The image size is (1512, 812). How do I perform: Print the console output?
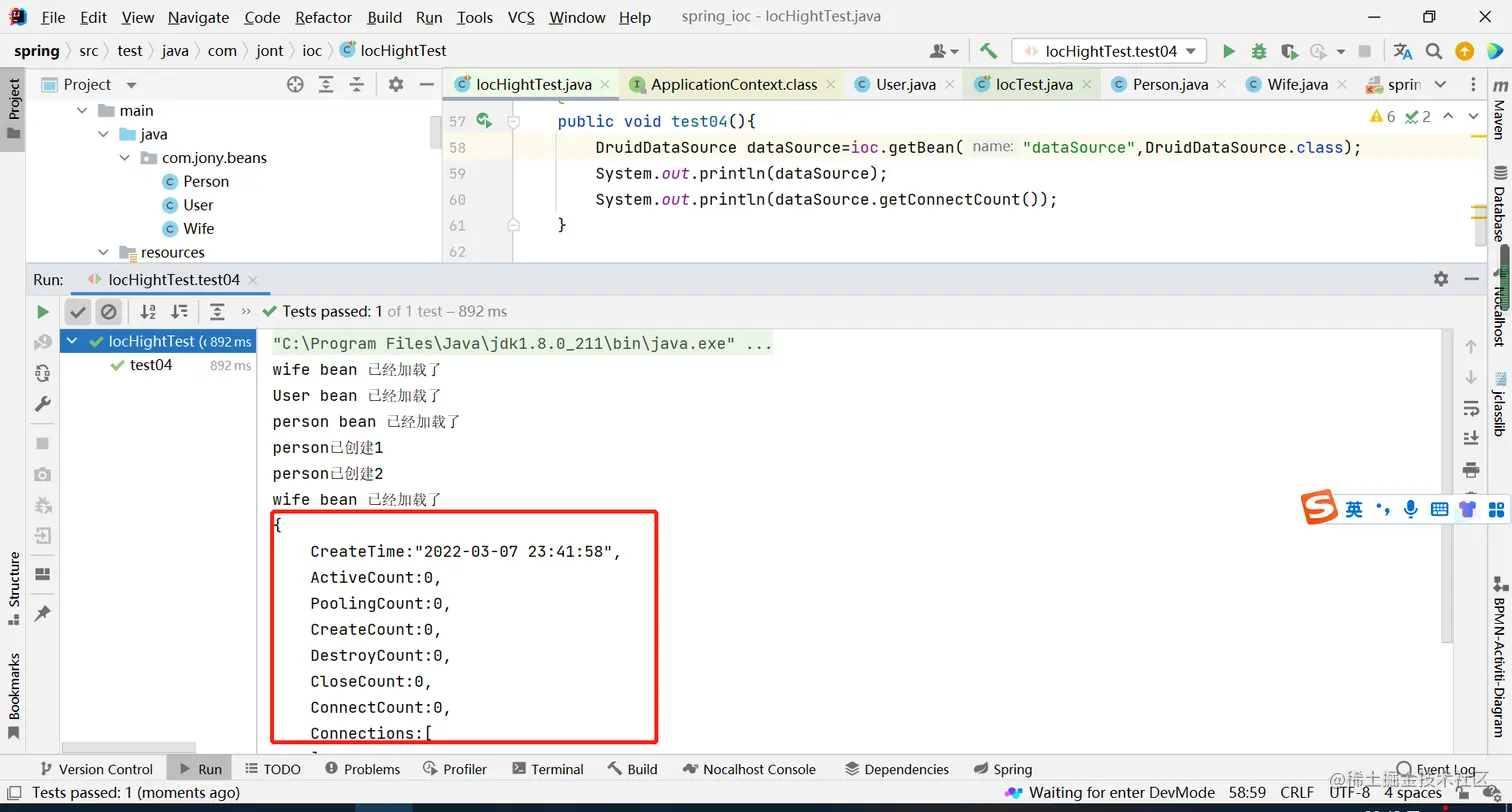[x=1471, y=470]
